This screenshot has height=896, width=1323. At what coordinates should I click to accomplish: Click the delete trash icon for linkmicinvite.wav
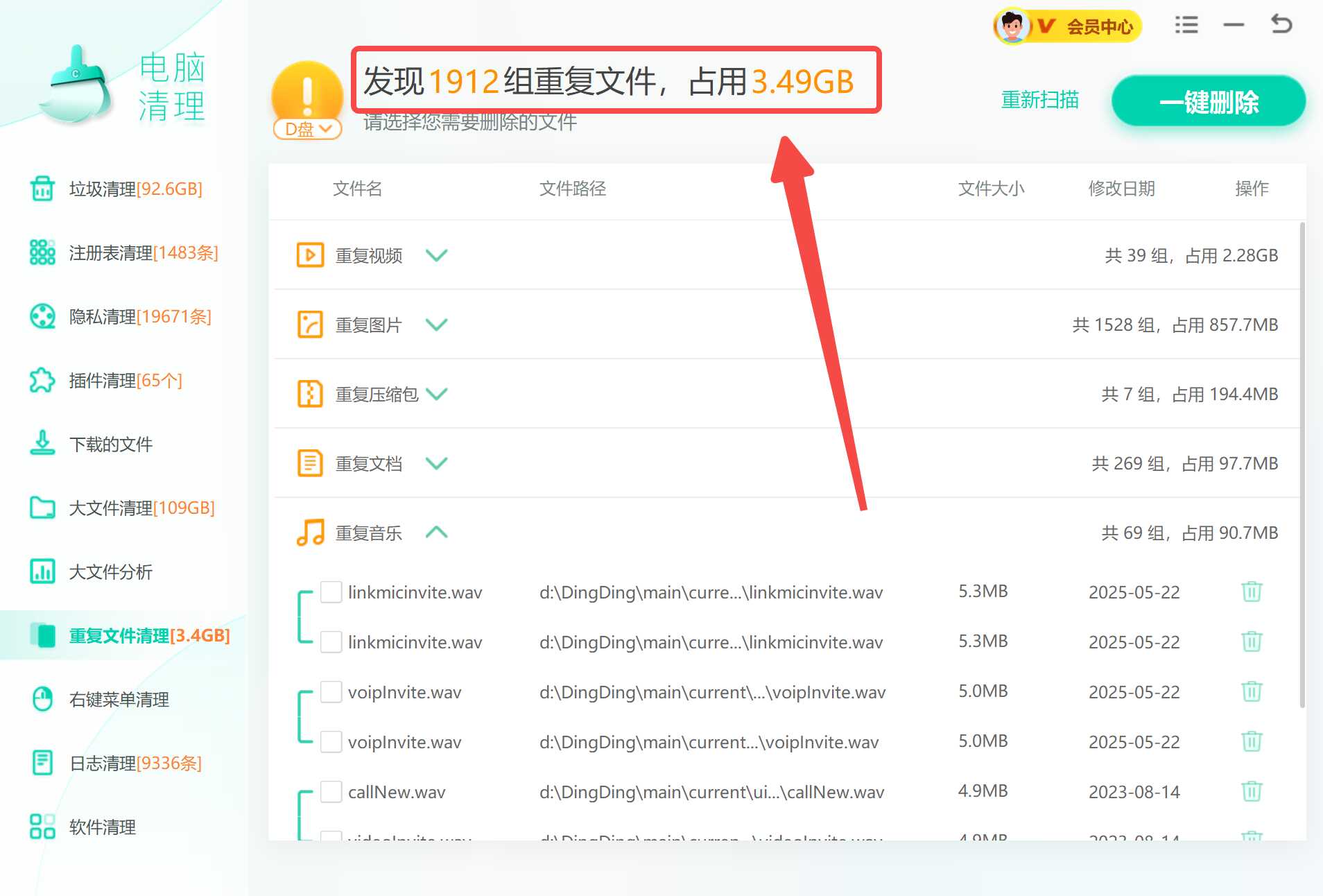[1251, 592]
